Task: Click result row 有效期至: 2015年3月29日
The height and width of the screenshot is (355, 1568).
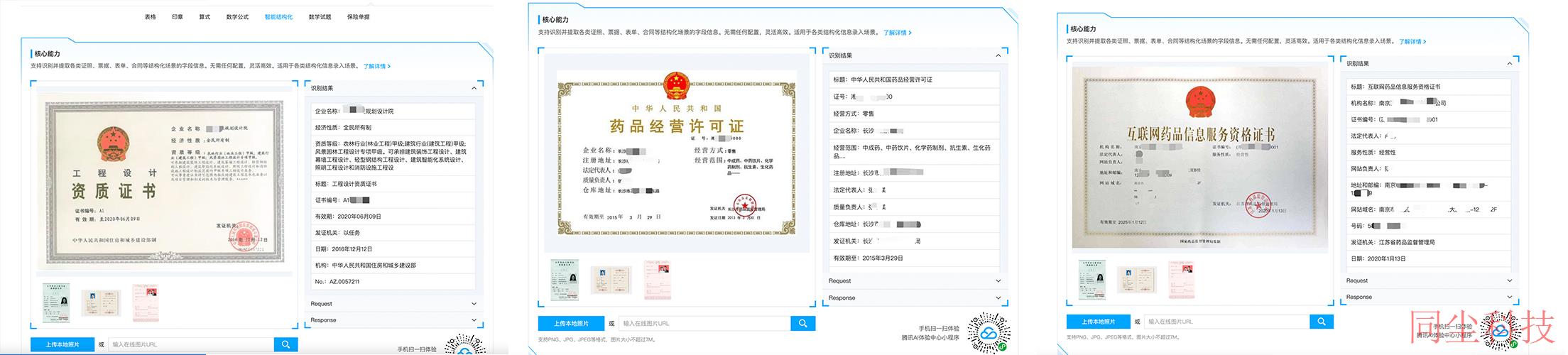Action: [x=915, y=258]
